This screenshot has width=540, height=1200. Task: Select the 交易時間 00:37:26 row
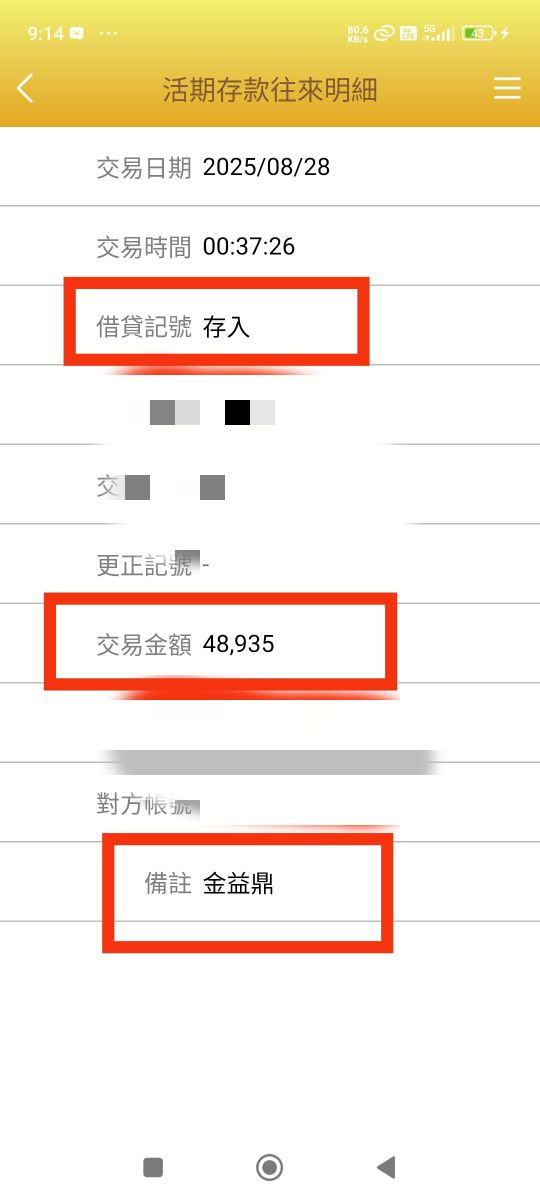tap(270, 246)
